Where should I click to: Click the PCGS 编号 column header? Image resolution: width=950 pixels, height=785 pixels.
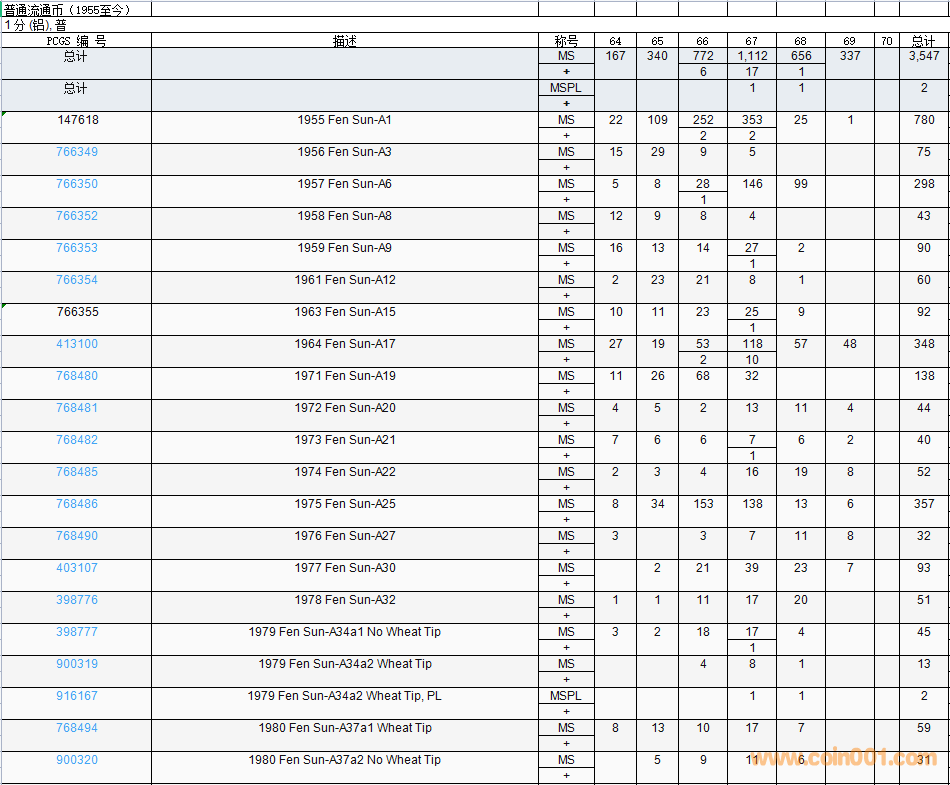coord(76,41)
